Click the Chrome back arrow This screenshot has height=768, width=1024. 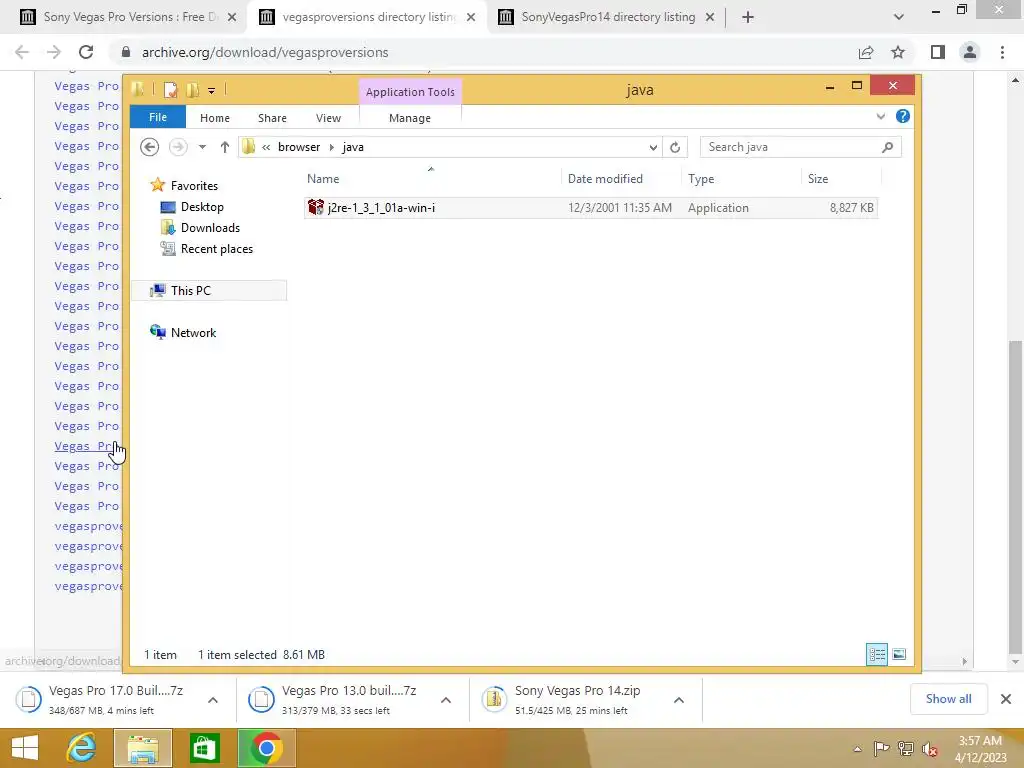coord(22,52)
